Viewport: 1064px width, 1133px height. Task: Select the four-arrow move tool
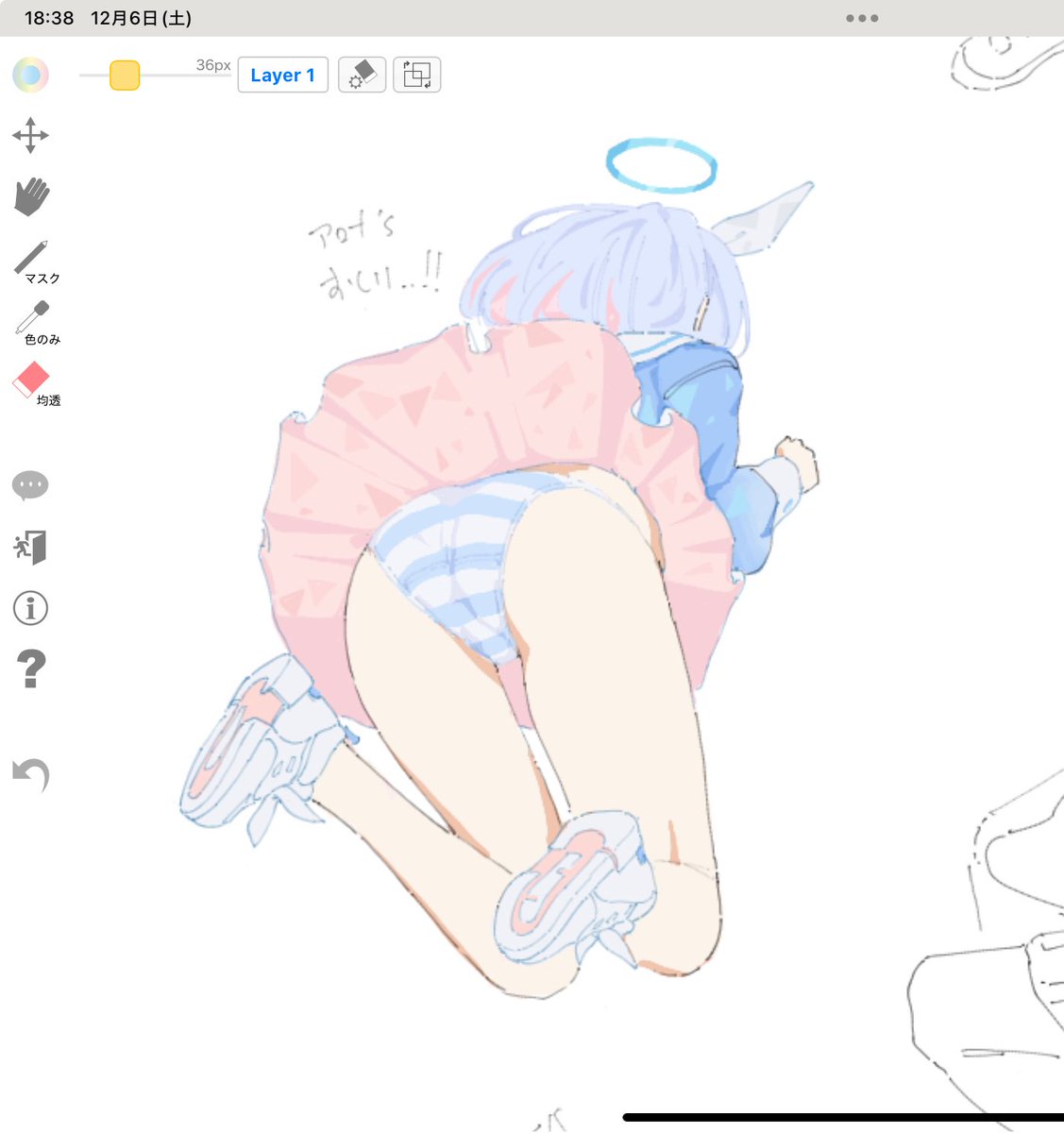30,136
